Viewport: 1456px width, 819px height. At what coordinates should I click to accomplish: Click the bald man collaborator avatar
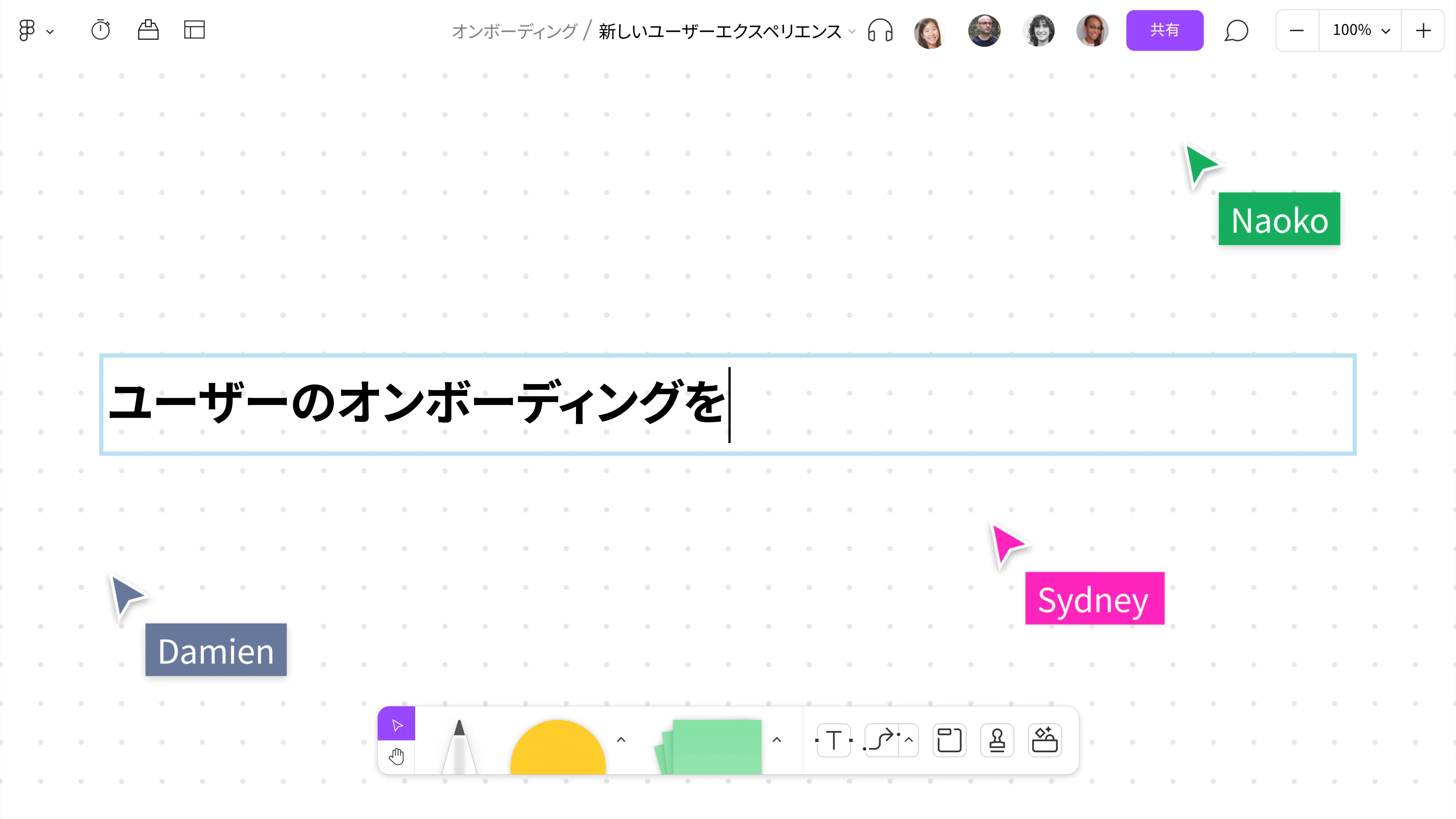pyautogui.click(x=984, y=30)
